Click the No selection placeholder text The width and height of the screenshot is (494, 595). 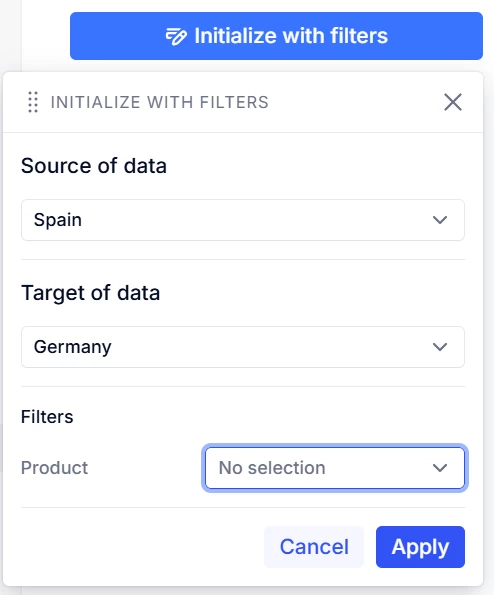(x=272, y=468)
